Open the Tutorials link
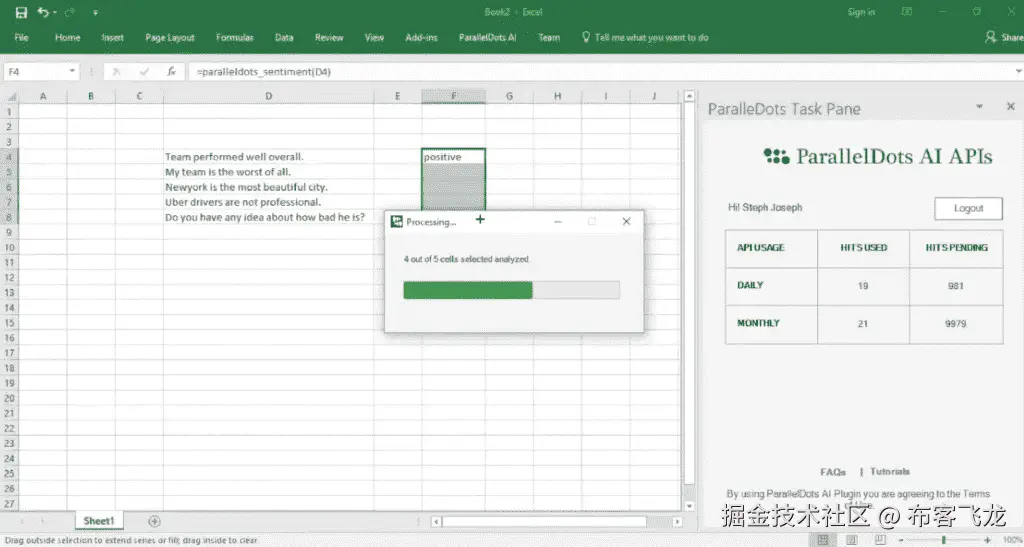This screenshot has height=547, width=1024. 889,471
